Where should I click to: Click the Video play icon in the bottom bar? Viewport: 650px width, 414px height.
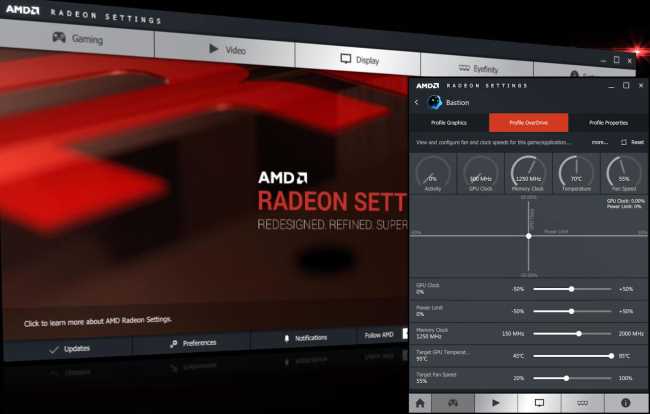pyautogui.click(x=496, y=403)
